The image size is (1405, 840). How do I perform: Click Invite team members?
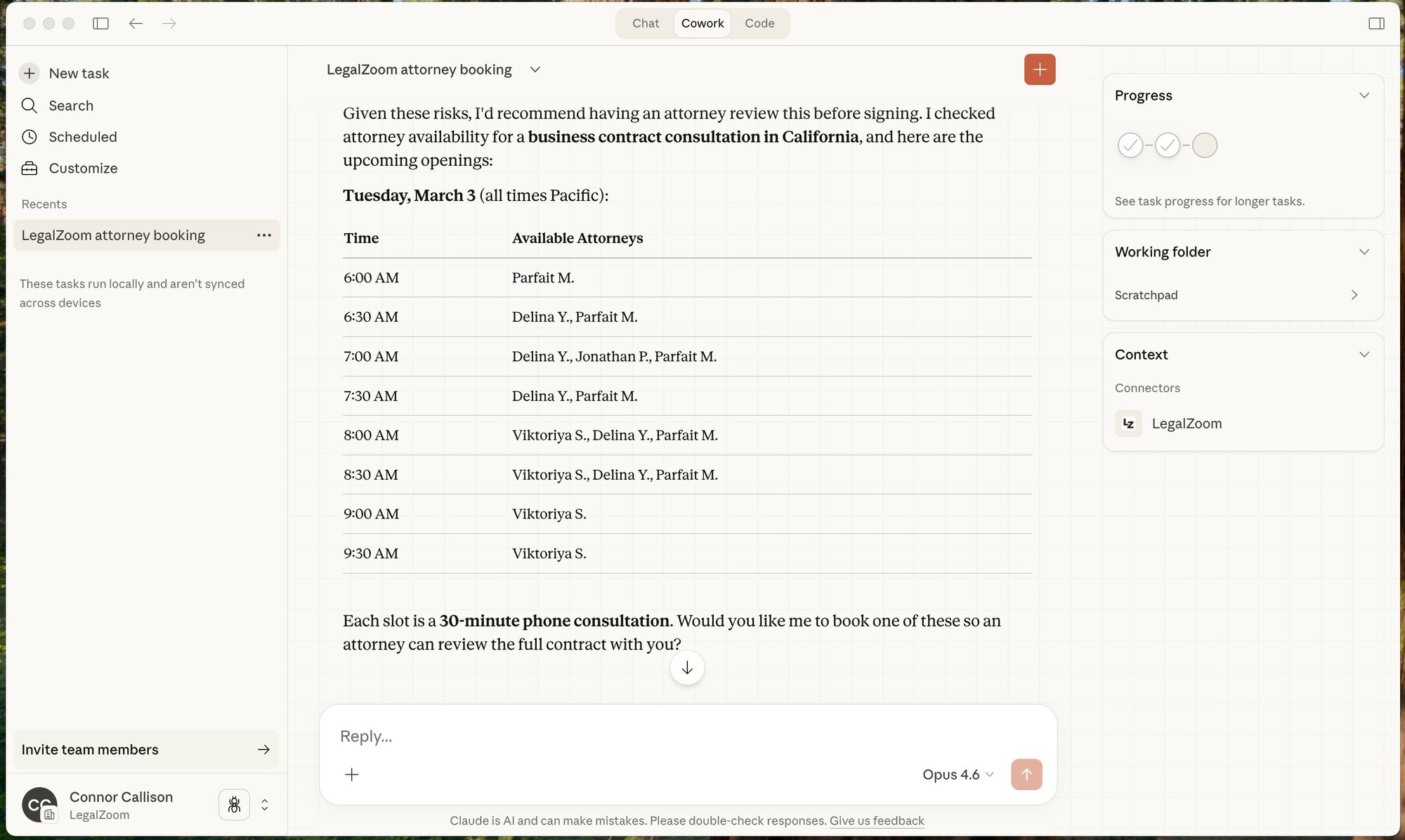(89, 749)
